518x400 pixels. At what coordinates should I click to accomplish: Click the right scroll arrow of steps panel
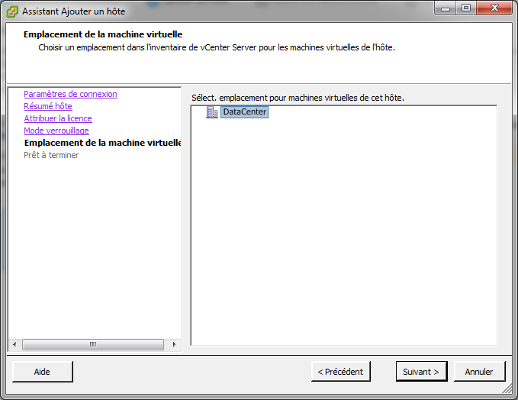point(174,344)
